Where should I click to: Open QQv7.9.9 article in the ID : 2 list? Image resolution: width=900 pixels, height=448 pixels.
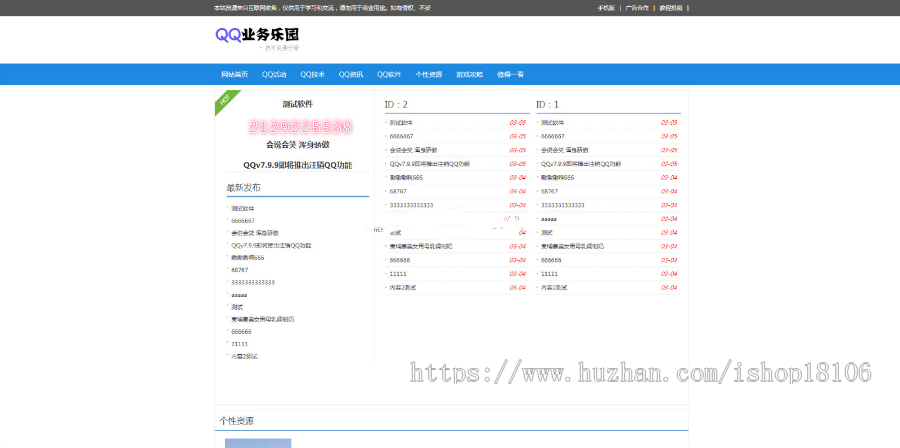(429, 164)
